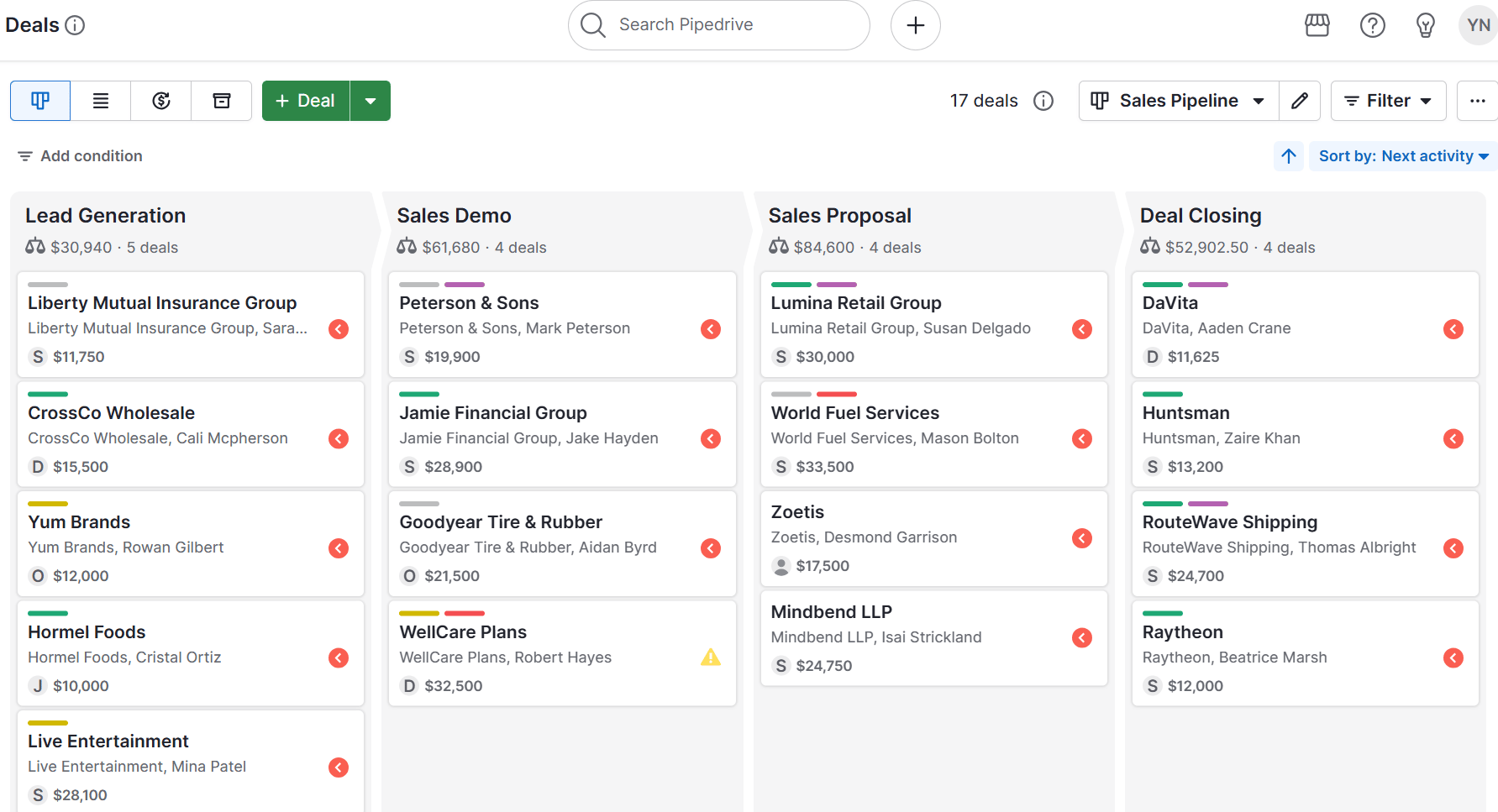Switch to pipeline kanban view
Viewport: 1498px width, 812px height.
40,101
